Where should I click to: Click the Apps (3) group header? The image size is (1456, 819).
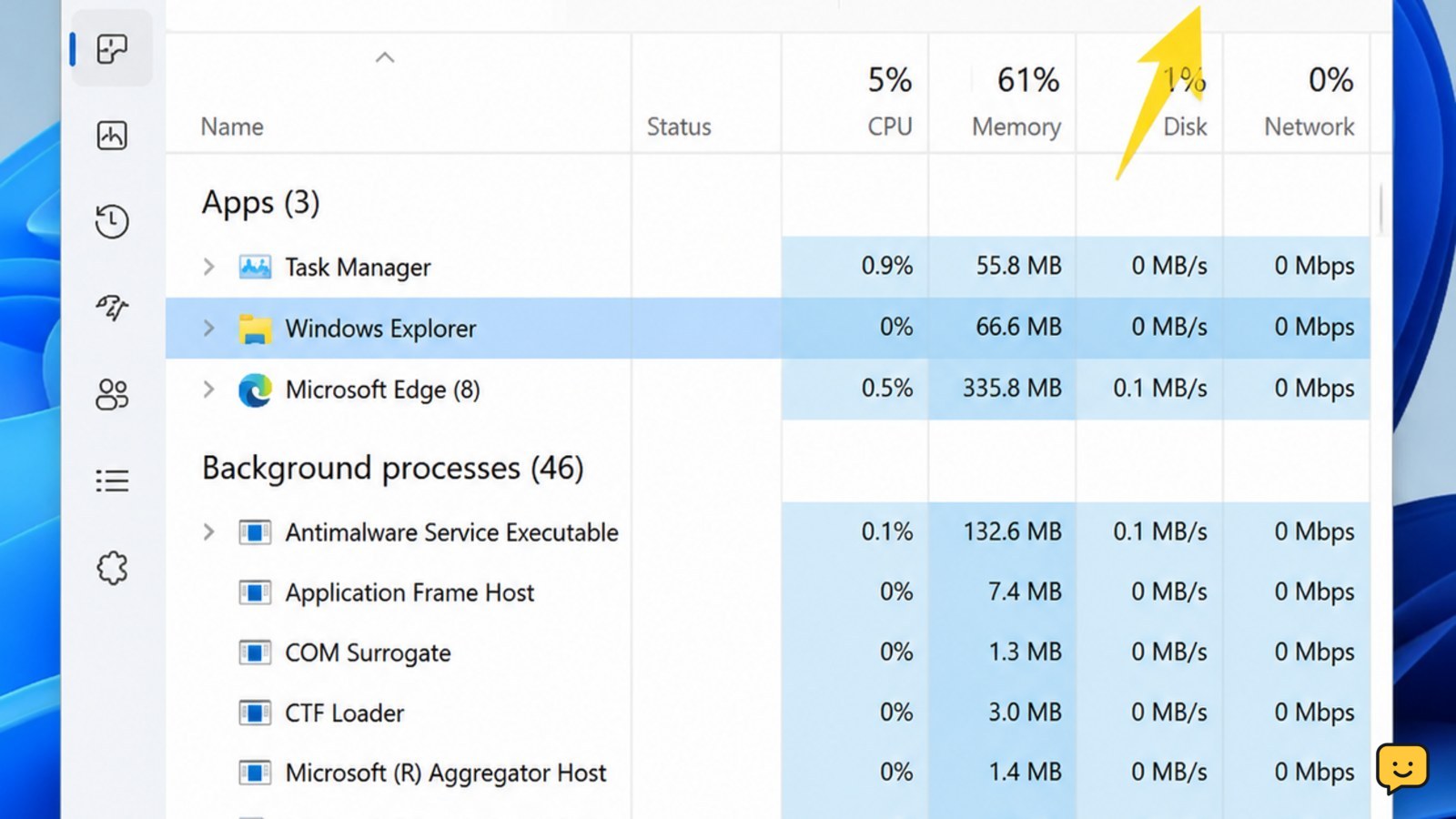click(x=260, y=202)
